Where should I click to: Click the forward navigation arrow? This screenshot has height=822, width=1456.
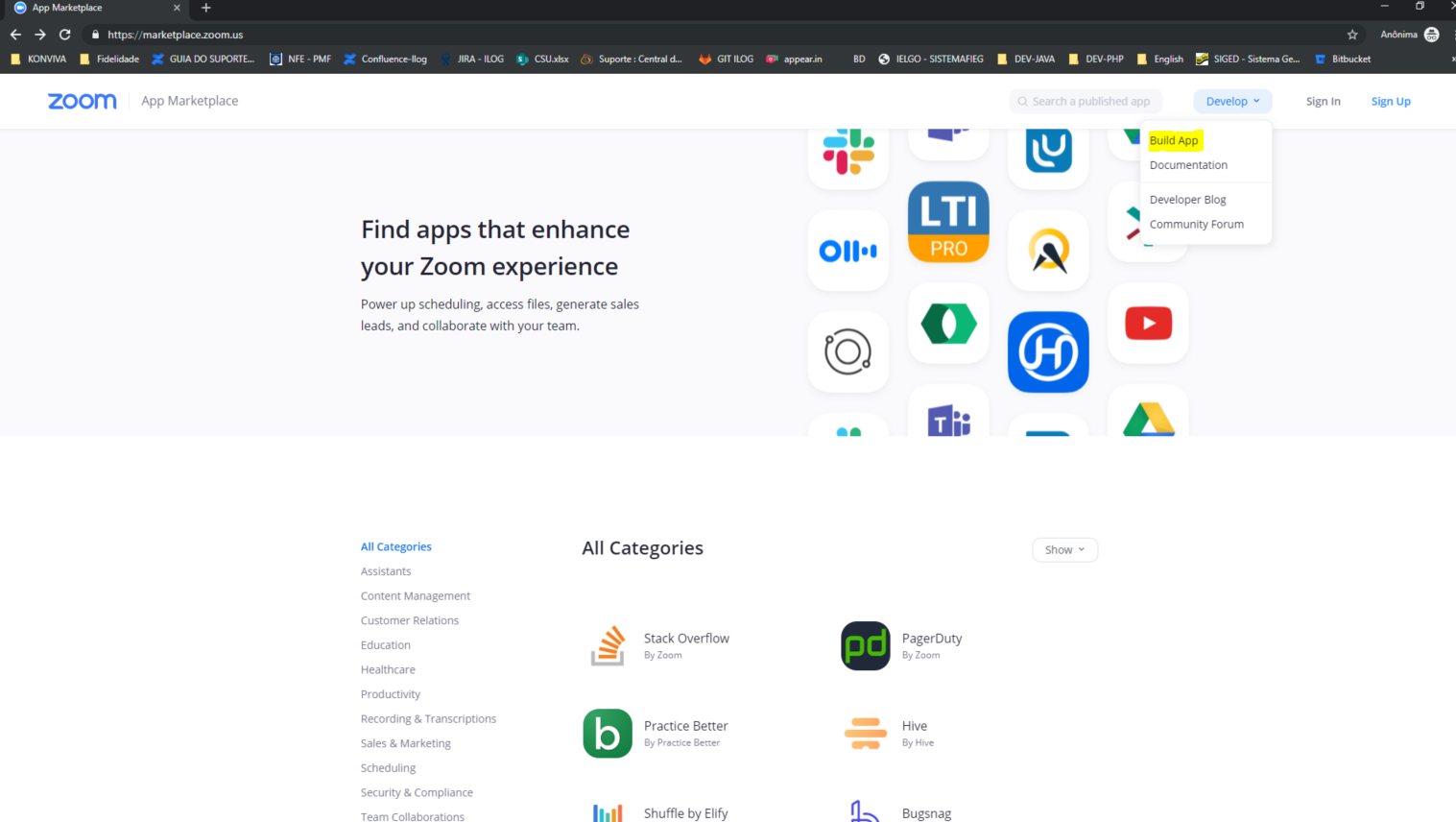(40, 35)
